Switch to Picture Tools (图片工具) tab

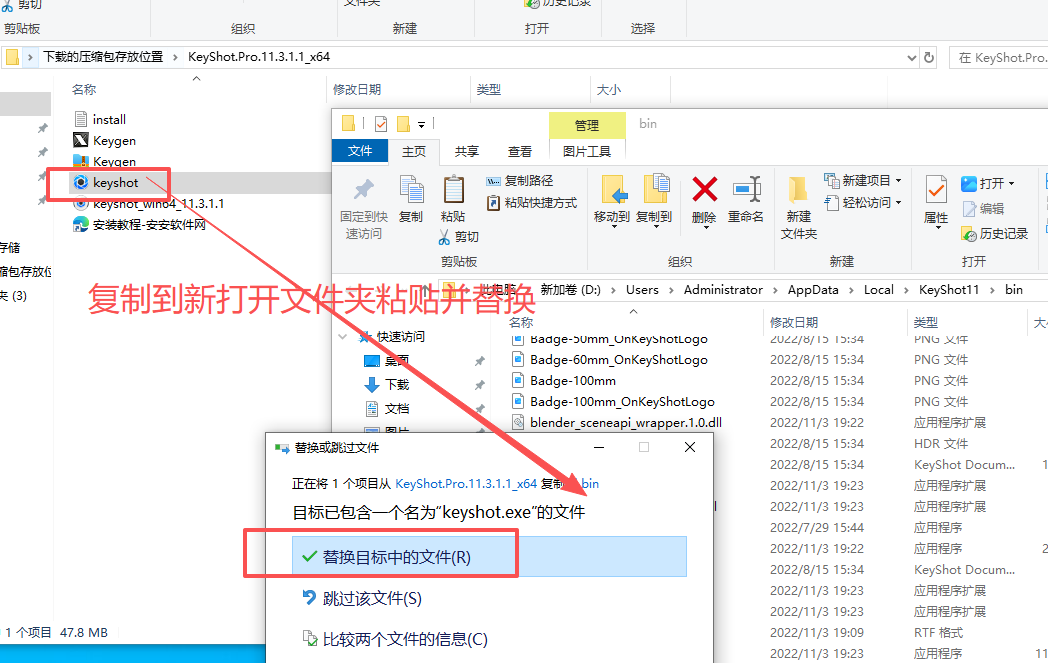click(x=587, y=151)
